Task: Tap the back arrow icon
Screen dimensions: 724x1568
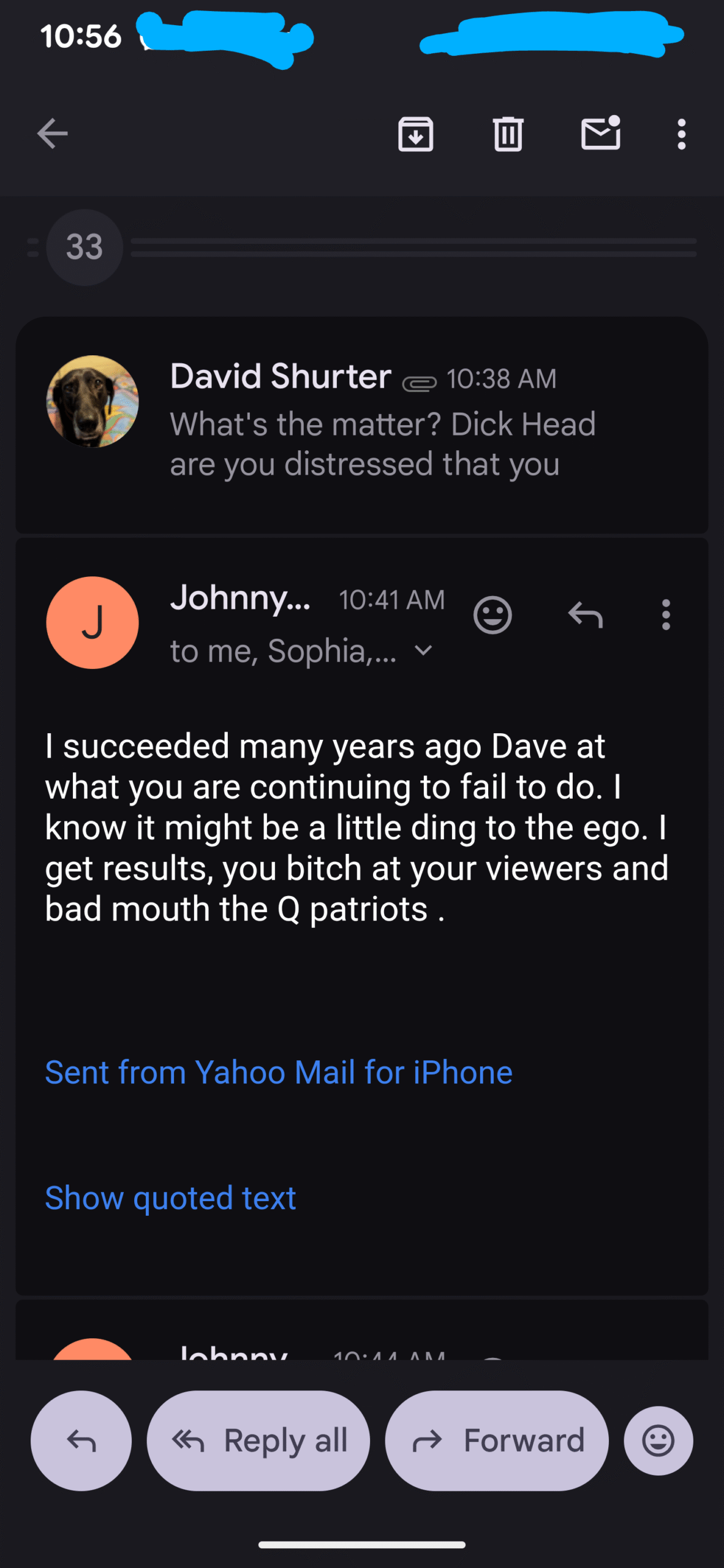Action: (52, 134)
